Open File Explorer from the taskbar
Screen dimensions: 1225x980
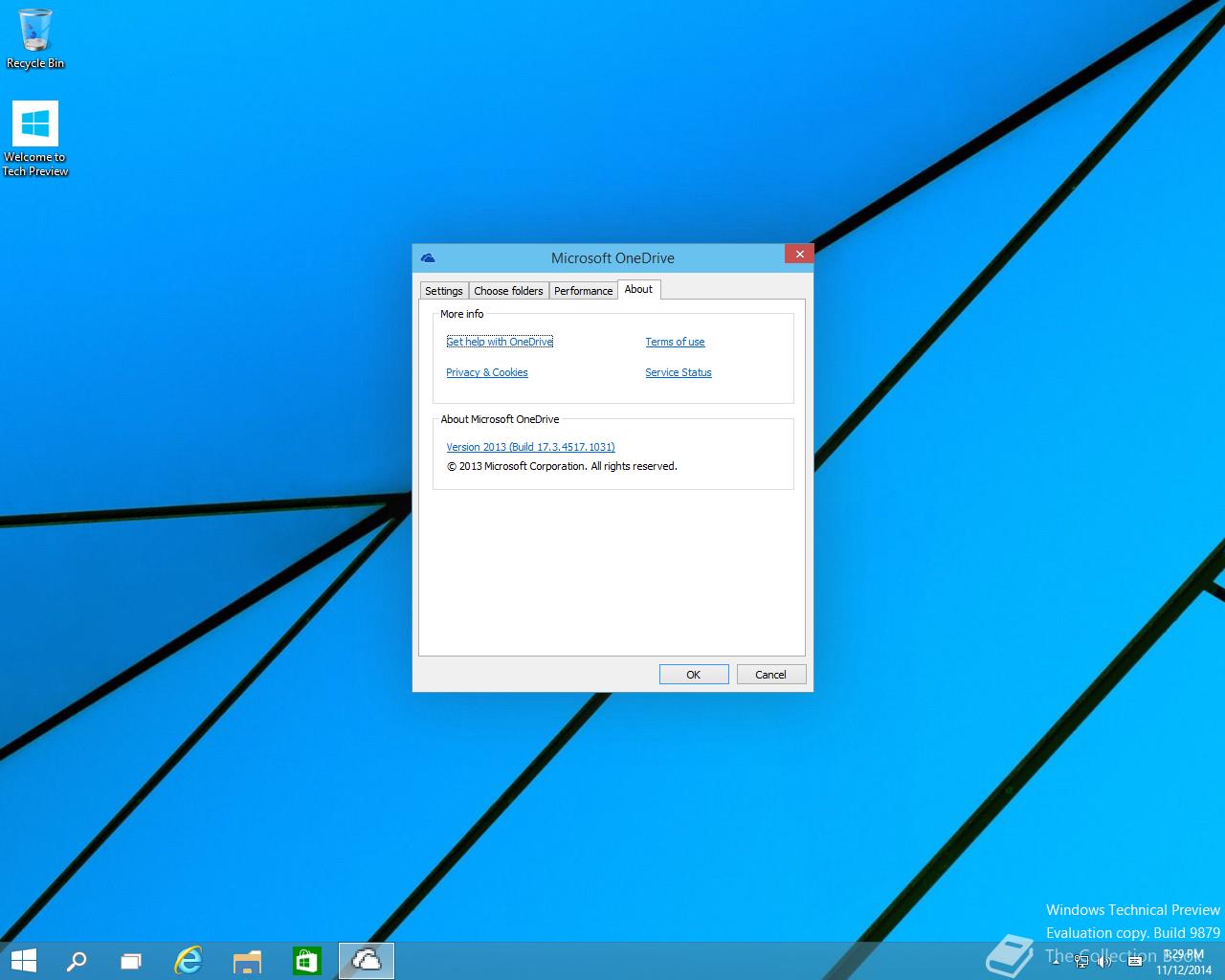(x=247, y=960)
